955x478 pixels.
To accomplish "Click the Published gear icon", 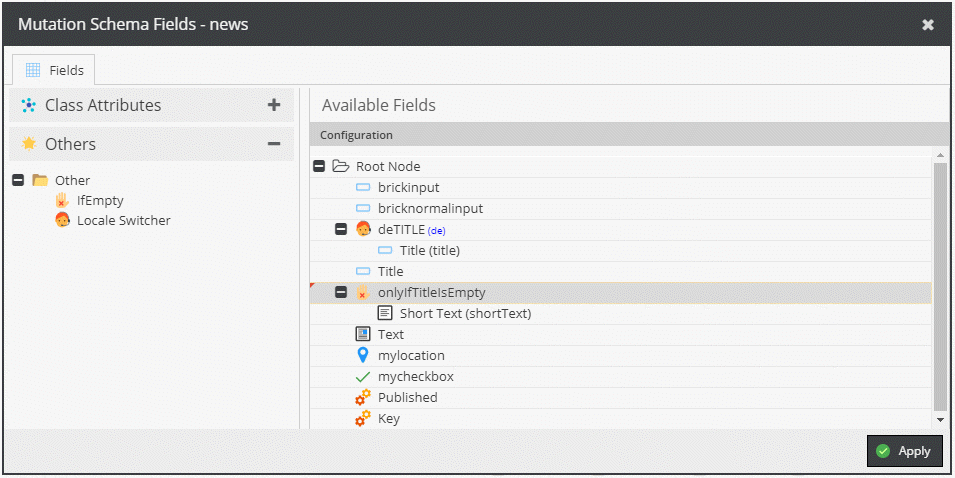I will [x=363, y=397].
